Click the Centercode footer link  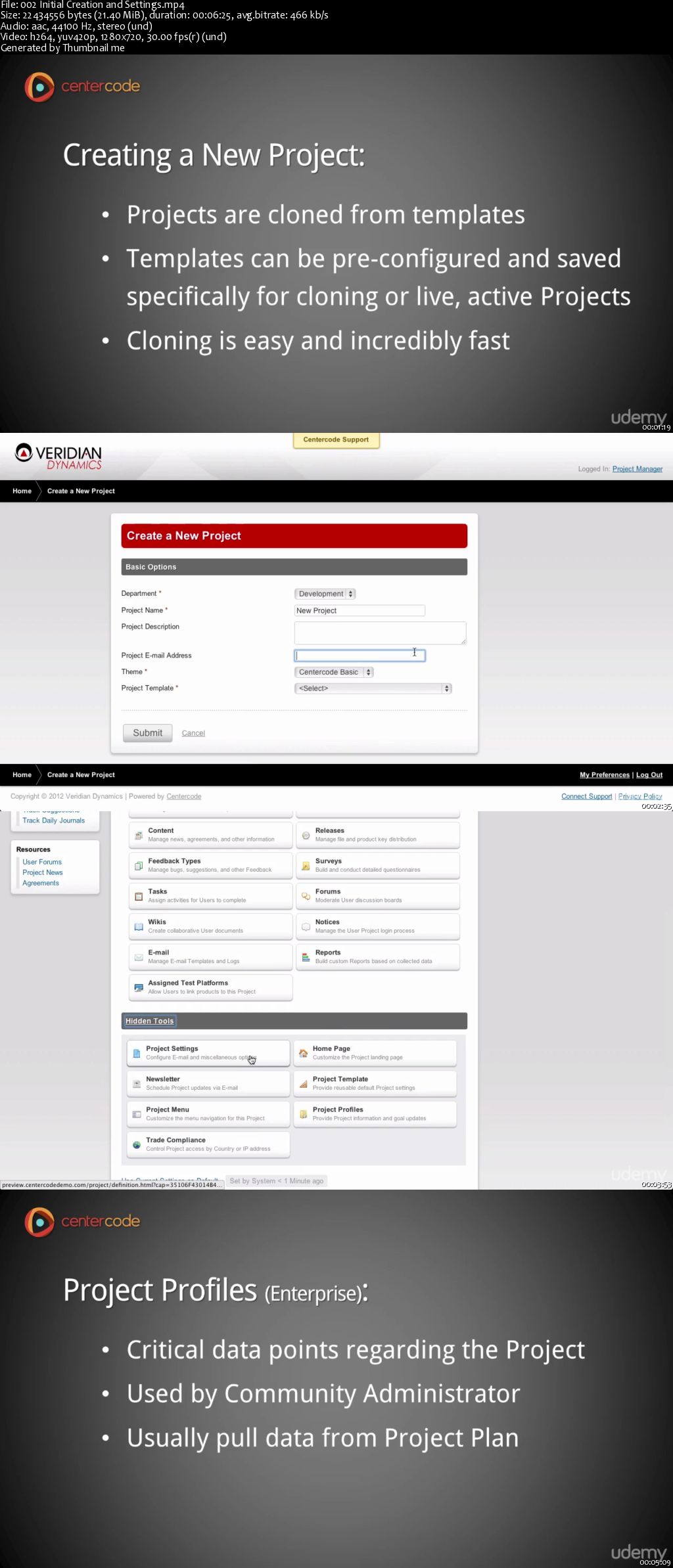184,796
